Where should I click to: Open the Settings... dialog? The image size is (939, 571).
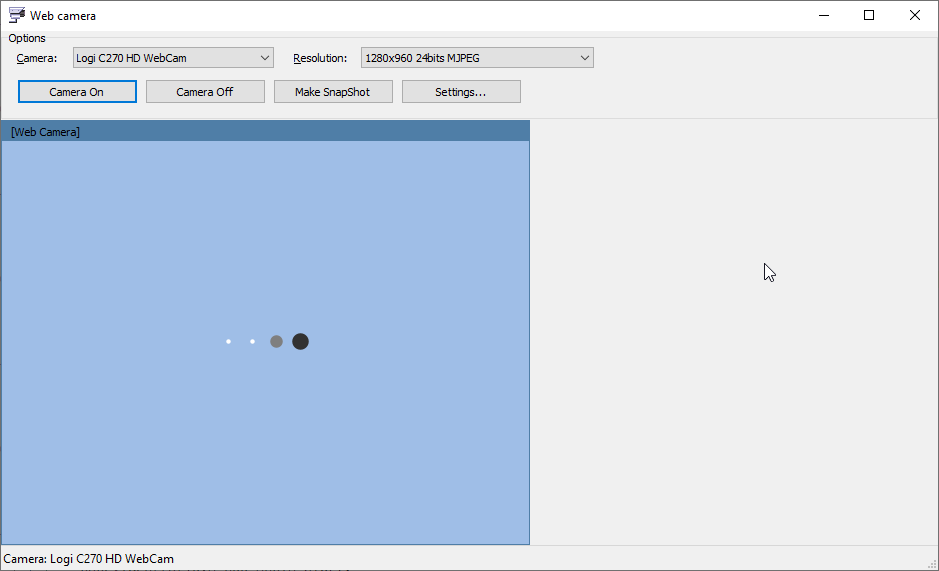pyautogui.click(x=461, y=92)
